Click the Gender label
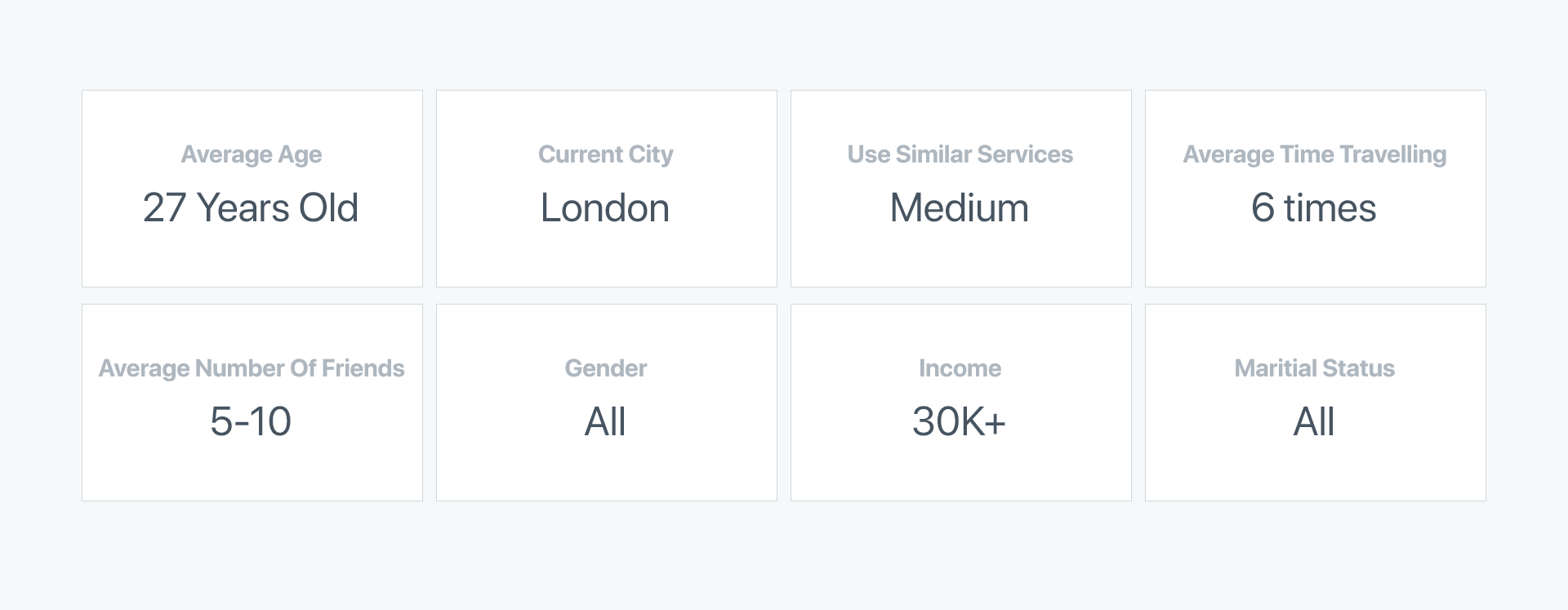The width and height of the screenshot is (1568, 610). tap(606, 368)
